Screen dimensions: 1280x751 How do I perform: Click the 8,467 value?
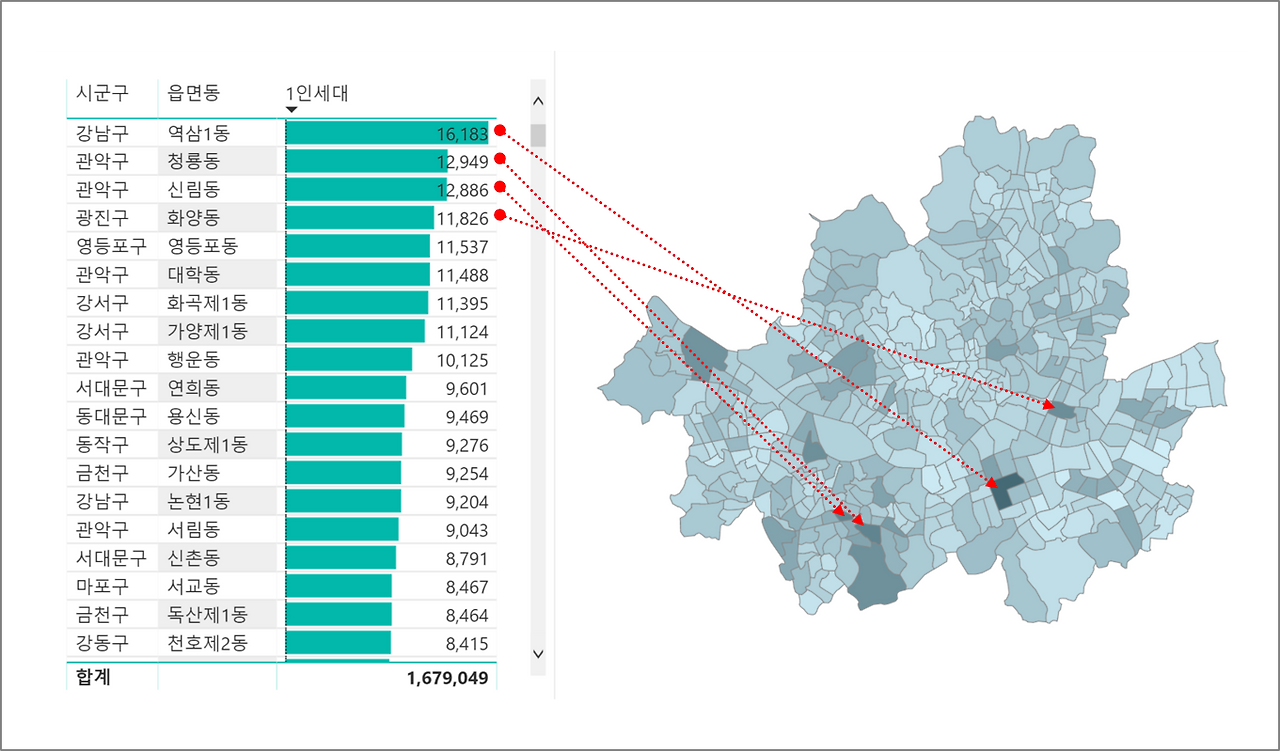tap(468, 586)
